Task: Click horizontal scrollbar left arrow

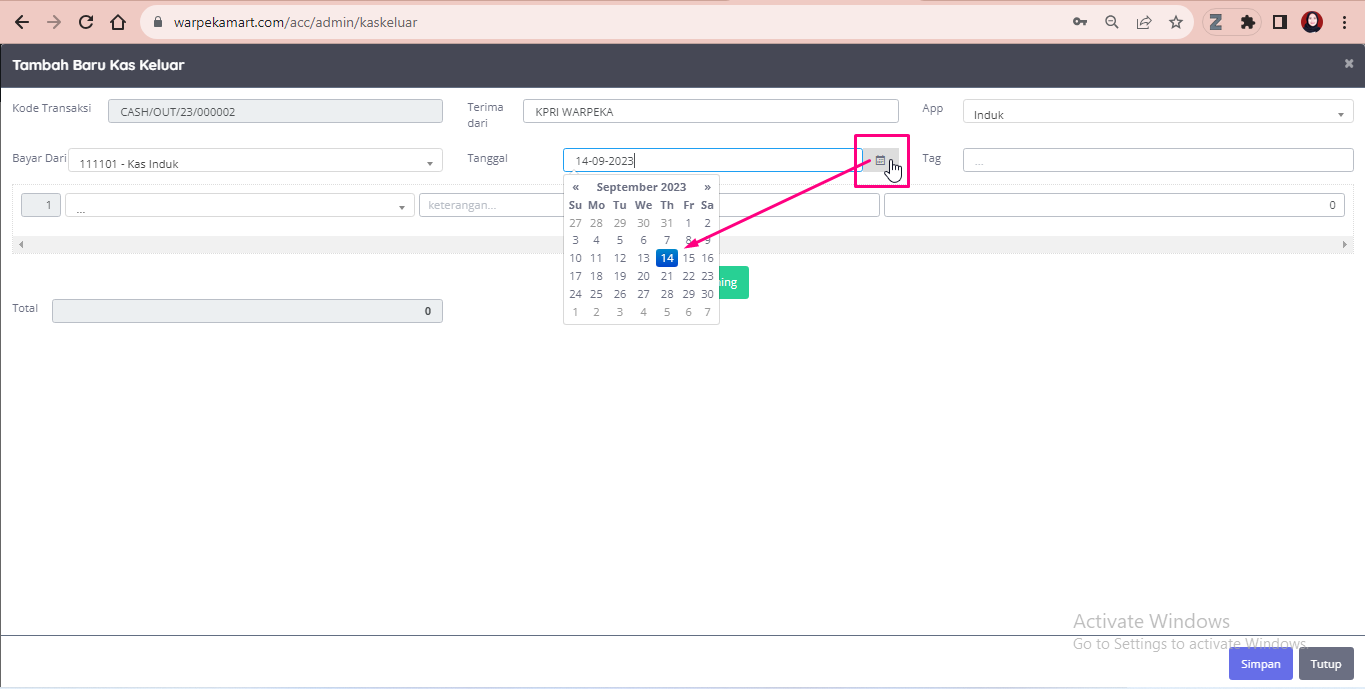Action: click(x=20, y=244)
